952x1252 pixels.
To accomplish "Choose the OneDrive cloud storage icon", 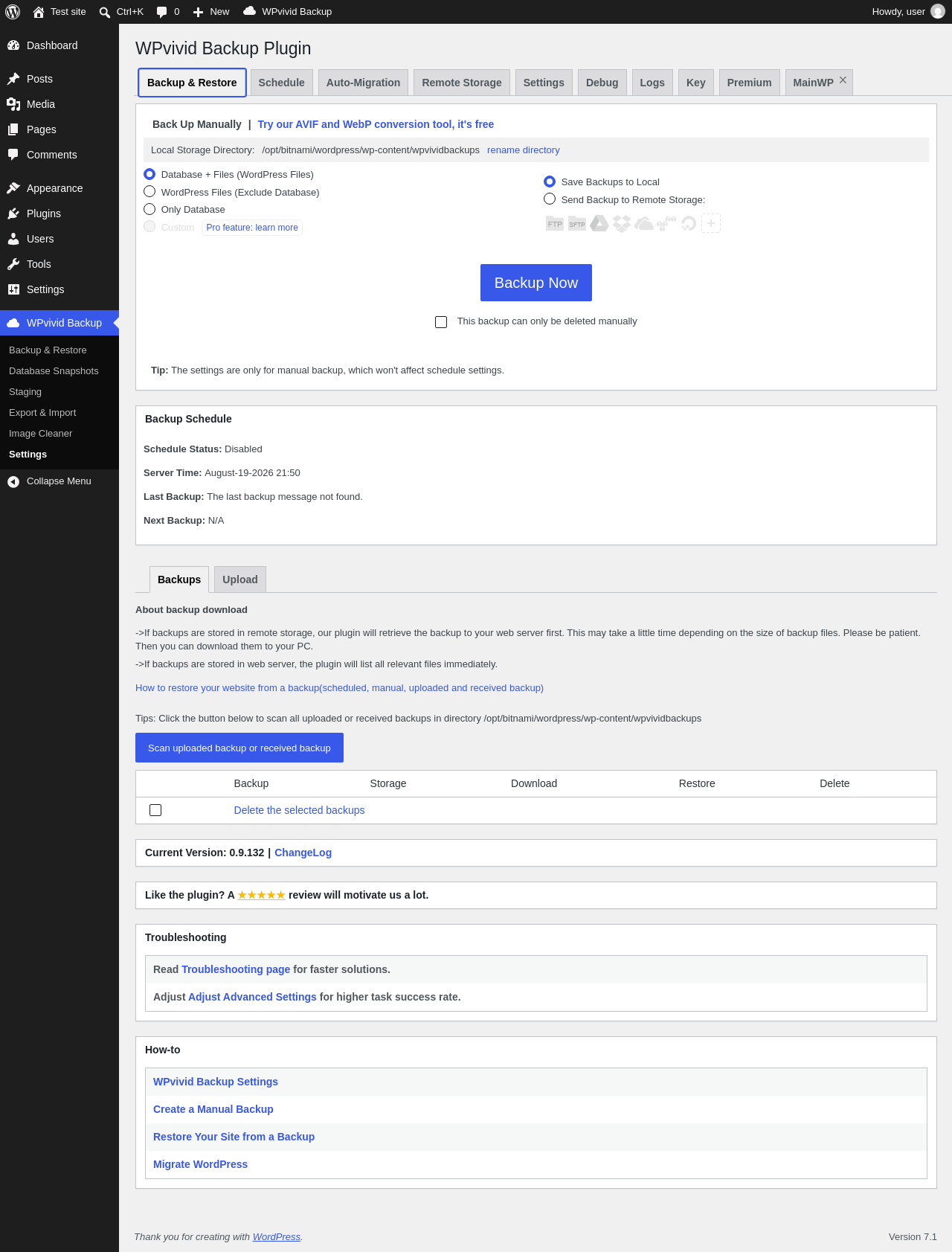I will click(x=644, y=223).
